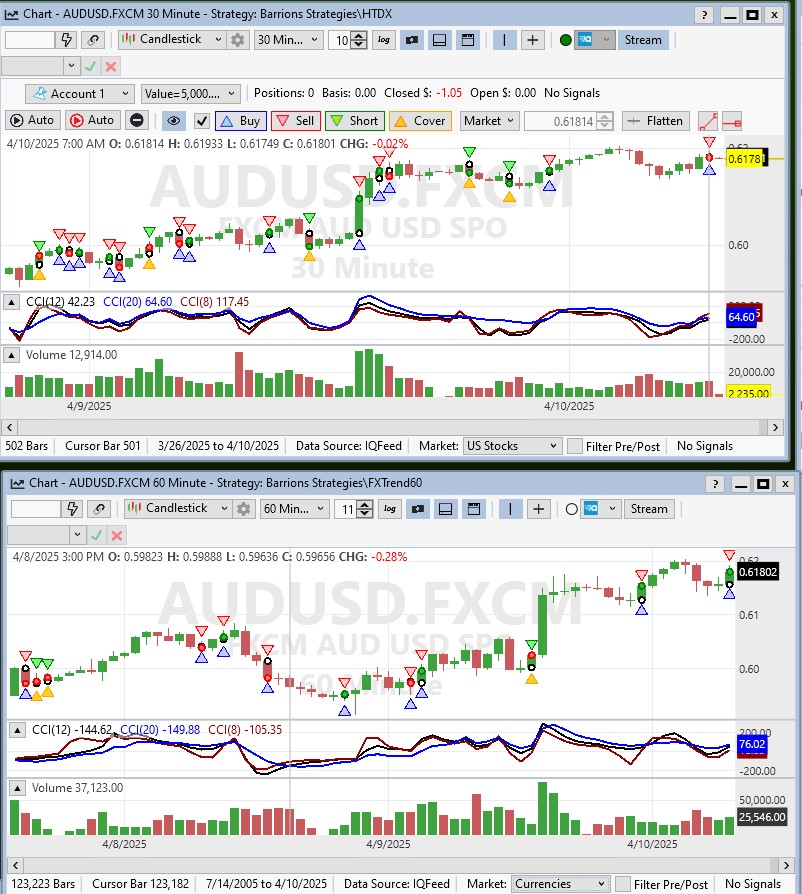Toggle Filter Pre/Post in 60 Minute chart

(623, 884)
